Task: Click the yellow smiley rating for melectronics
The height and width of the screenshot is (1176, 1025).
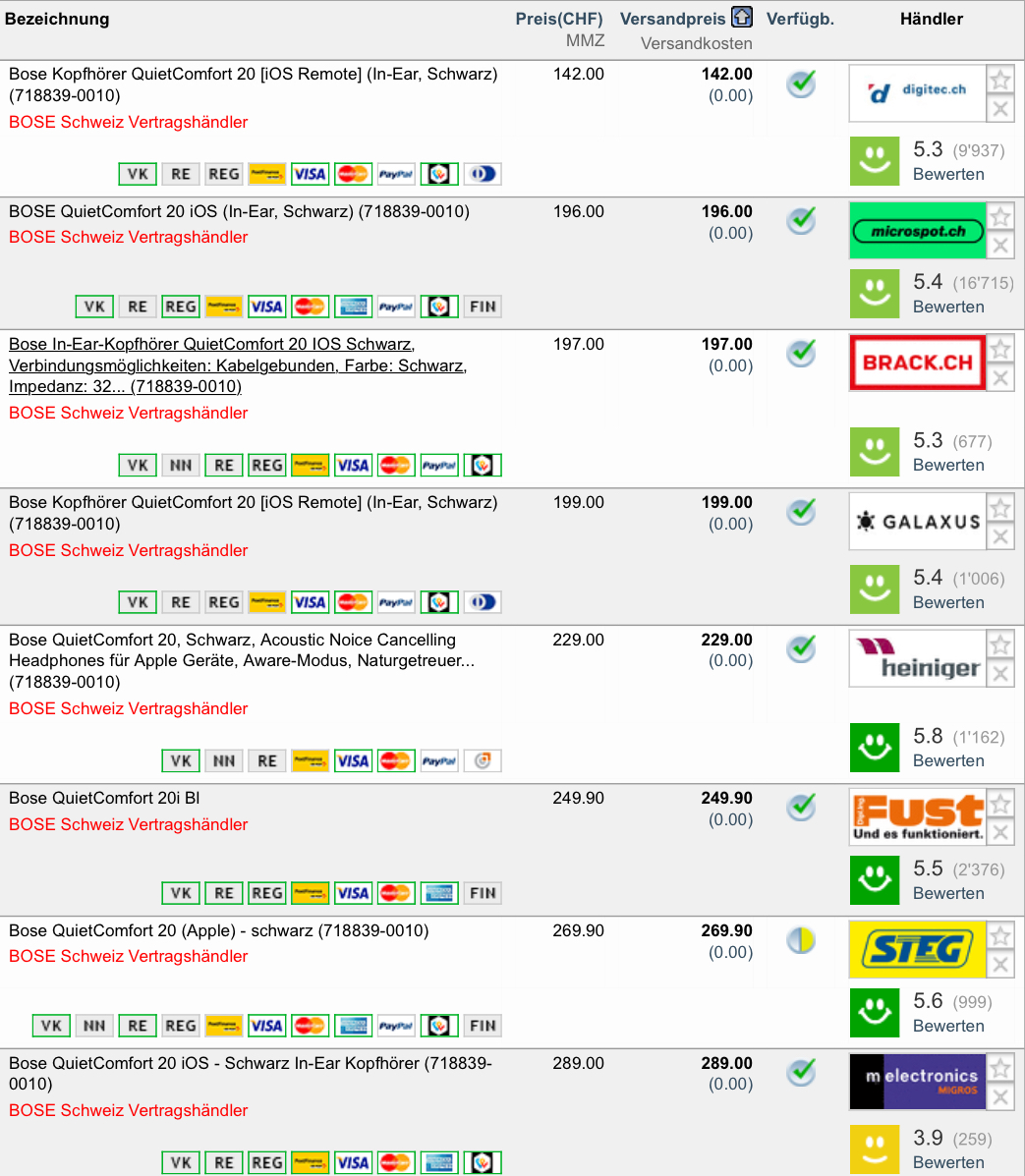Action: point(874,1149)
